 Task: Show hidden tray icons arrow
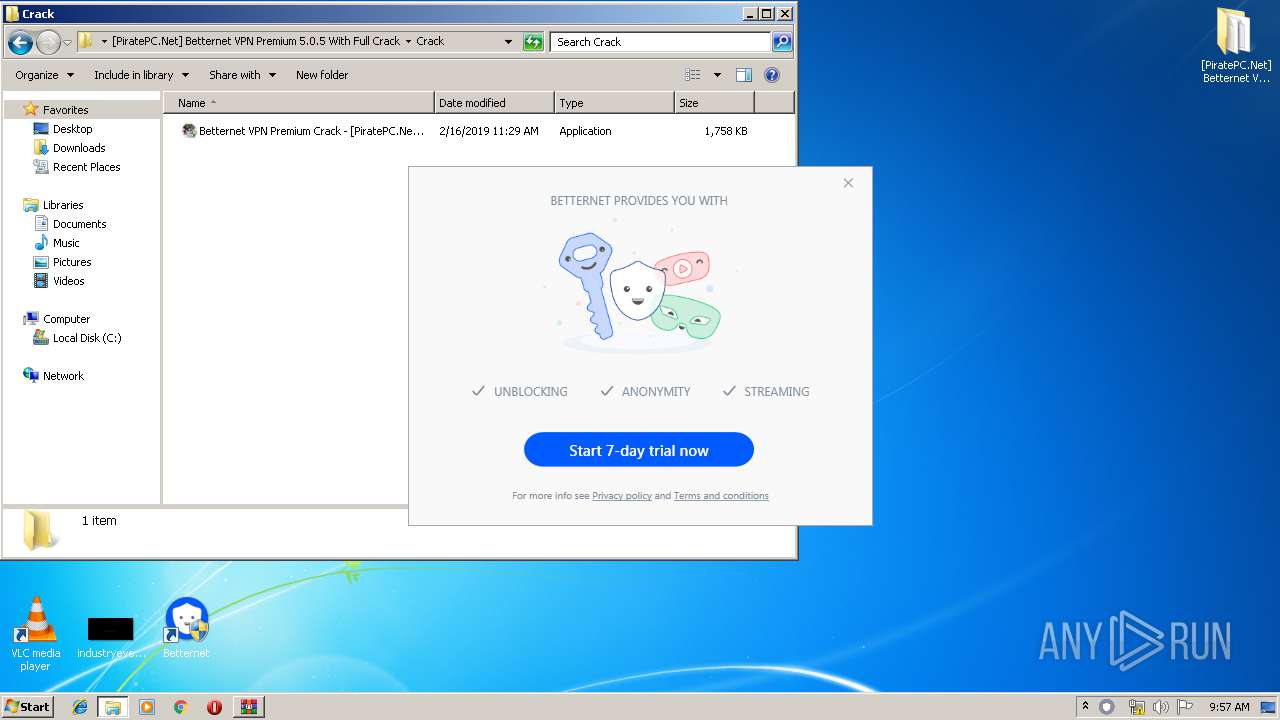point(1085,707)
